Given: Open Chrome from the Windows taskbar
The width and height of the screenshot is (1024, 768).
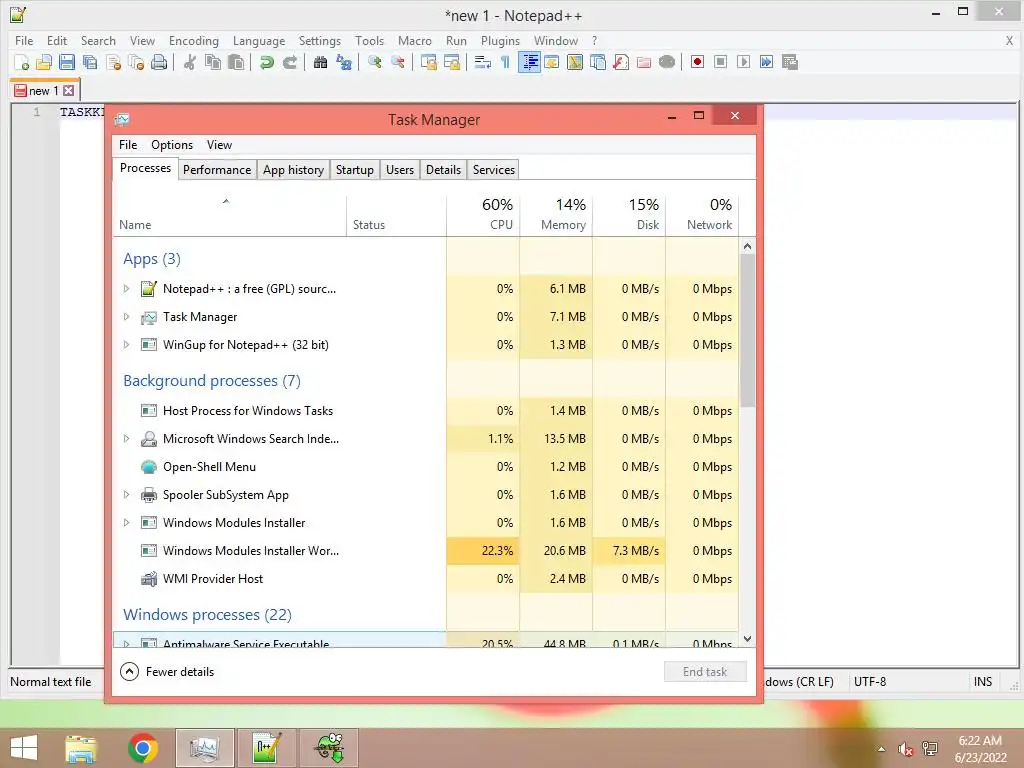Looking at the screenshot, I should [x=143, y=748].
